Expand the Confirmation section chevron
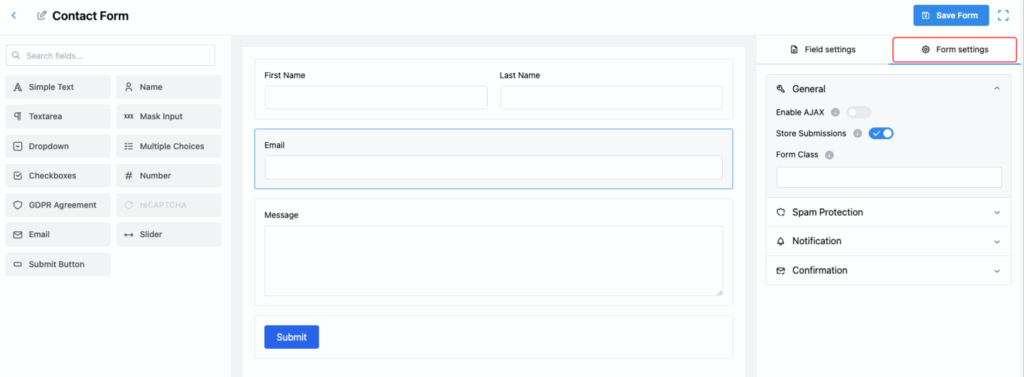The image size is (1024, 377). tap(997, 270)
